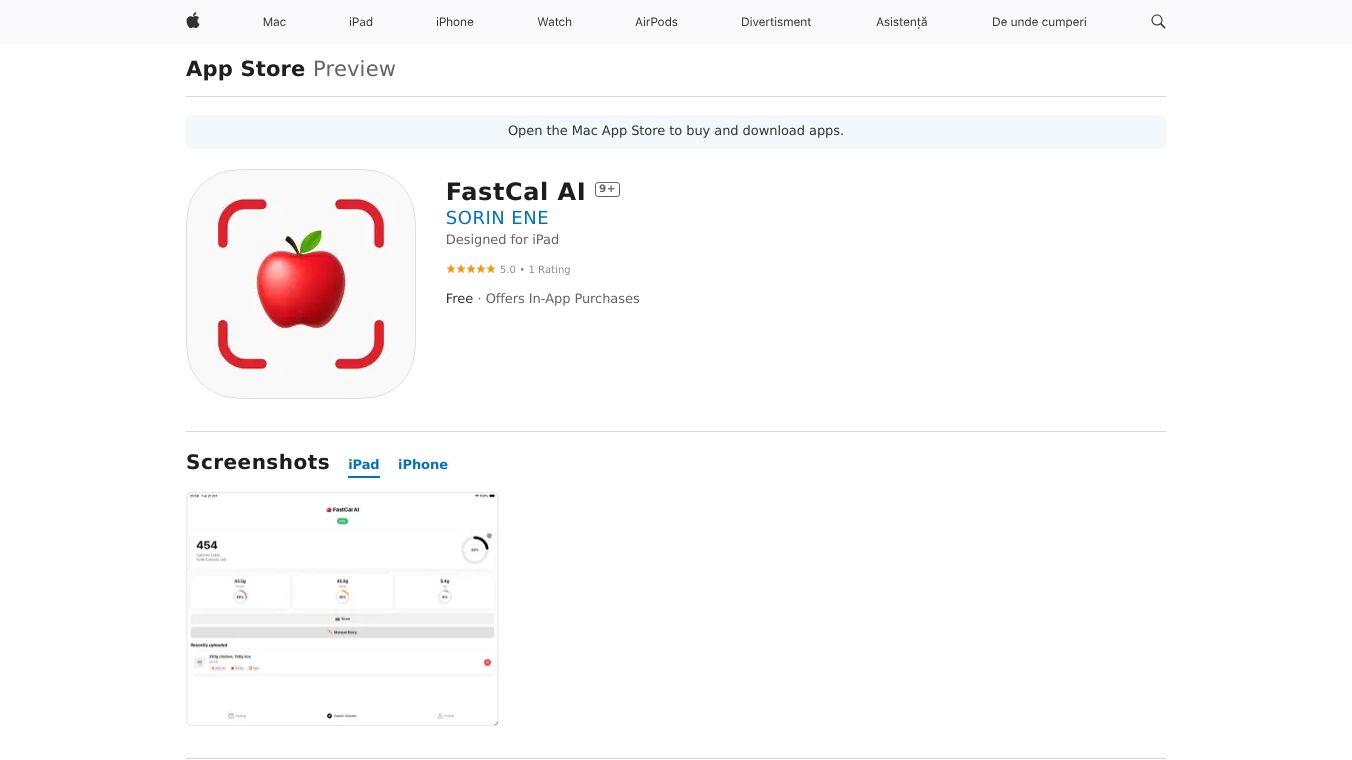1352x760 pixels.
Task: Open iPhone in the top navigation bar
Action: point(455,22)
